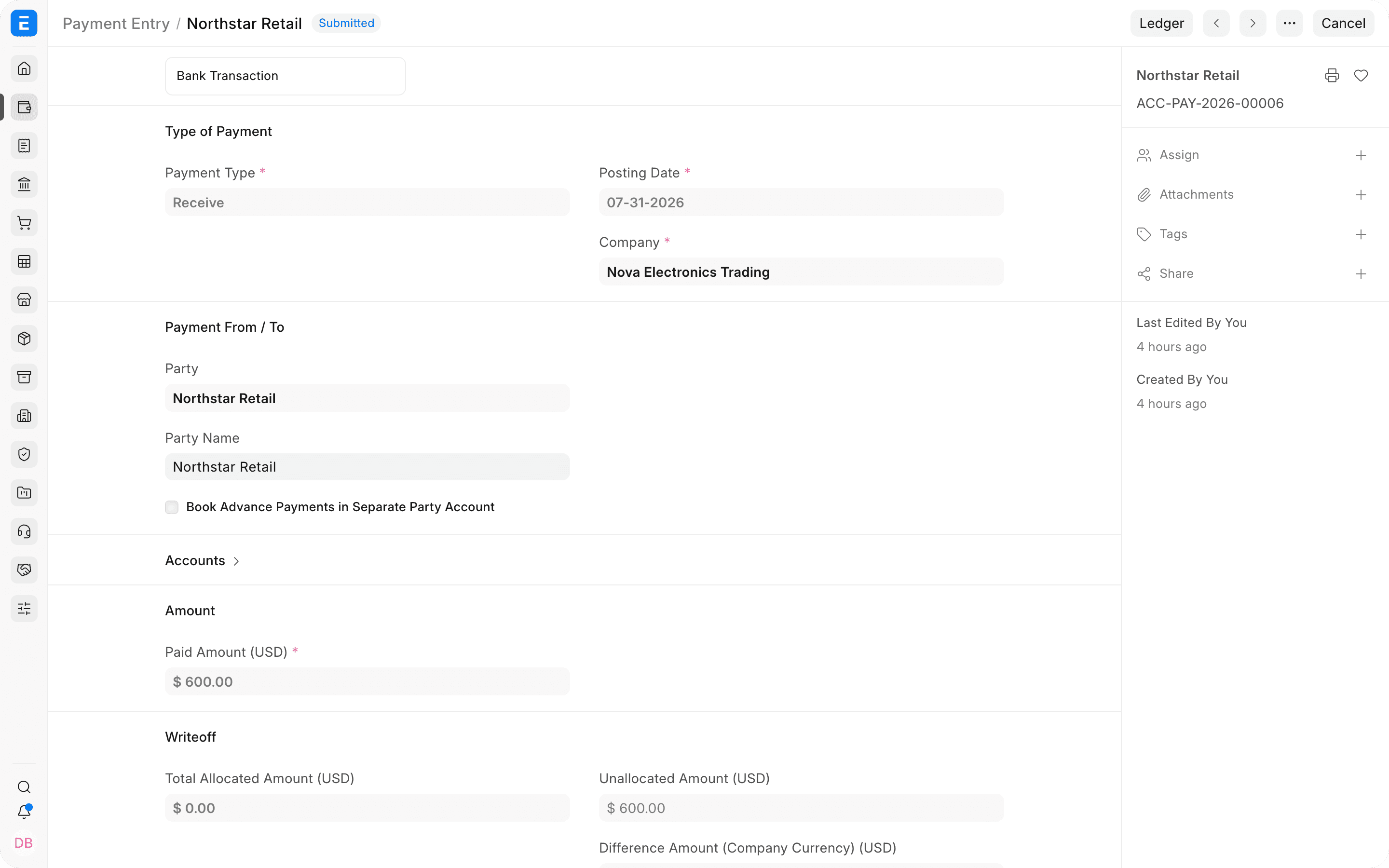
Task: Go to the next payment entry
Action: pyautogui.click(x=1253, y=23)
